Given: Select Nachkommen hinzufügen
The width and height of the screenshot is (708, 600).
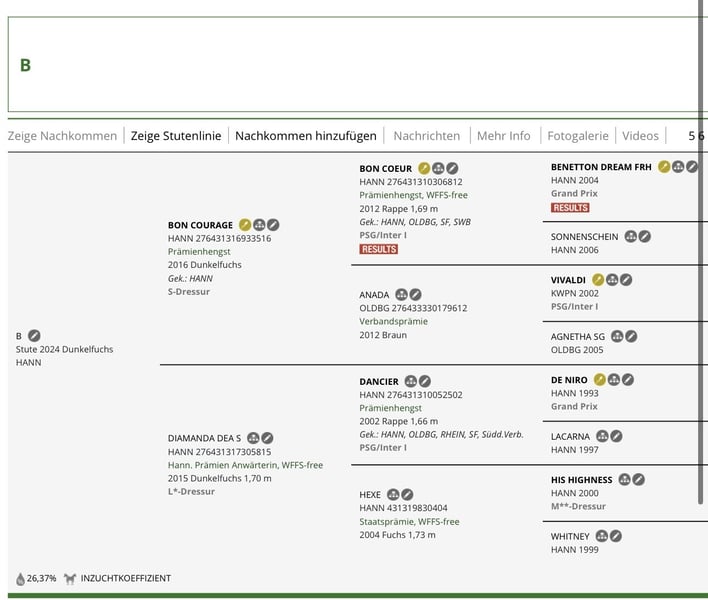Looking at the screenshot, I should click(306, 136).
